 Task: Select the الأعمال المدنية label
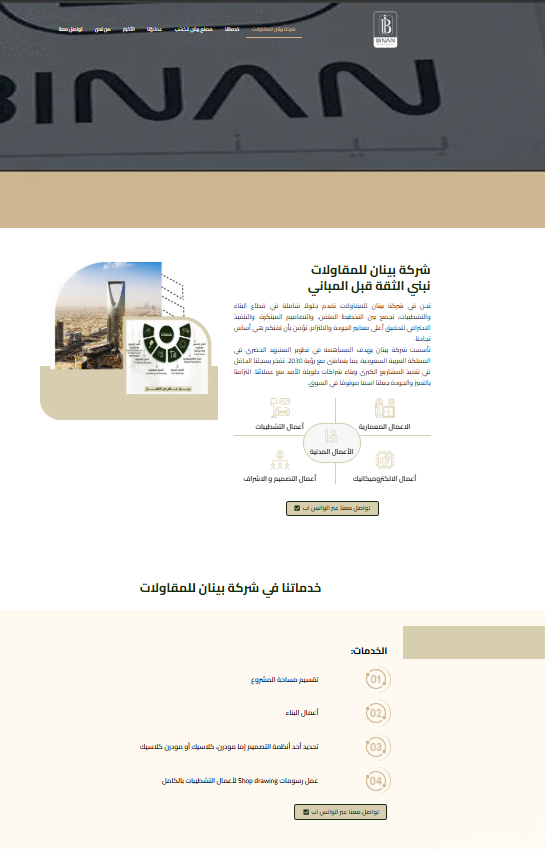pyautogui.click(x=331, y=452)
